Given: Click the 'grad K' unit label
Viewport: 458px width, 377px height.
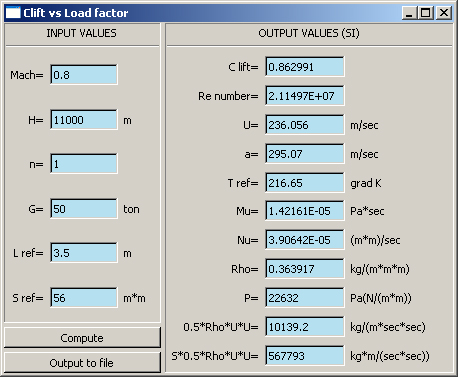Looking at the screenshot, I should pyautogui.click(x=366, y=183).
